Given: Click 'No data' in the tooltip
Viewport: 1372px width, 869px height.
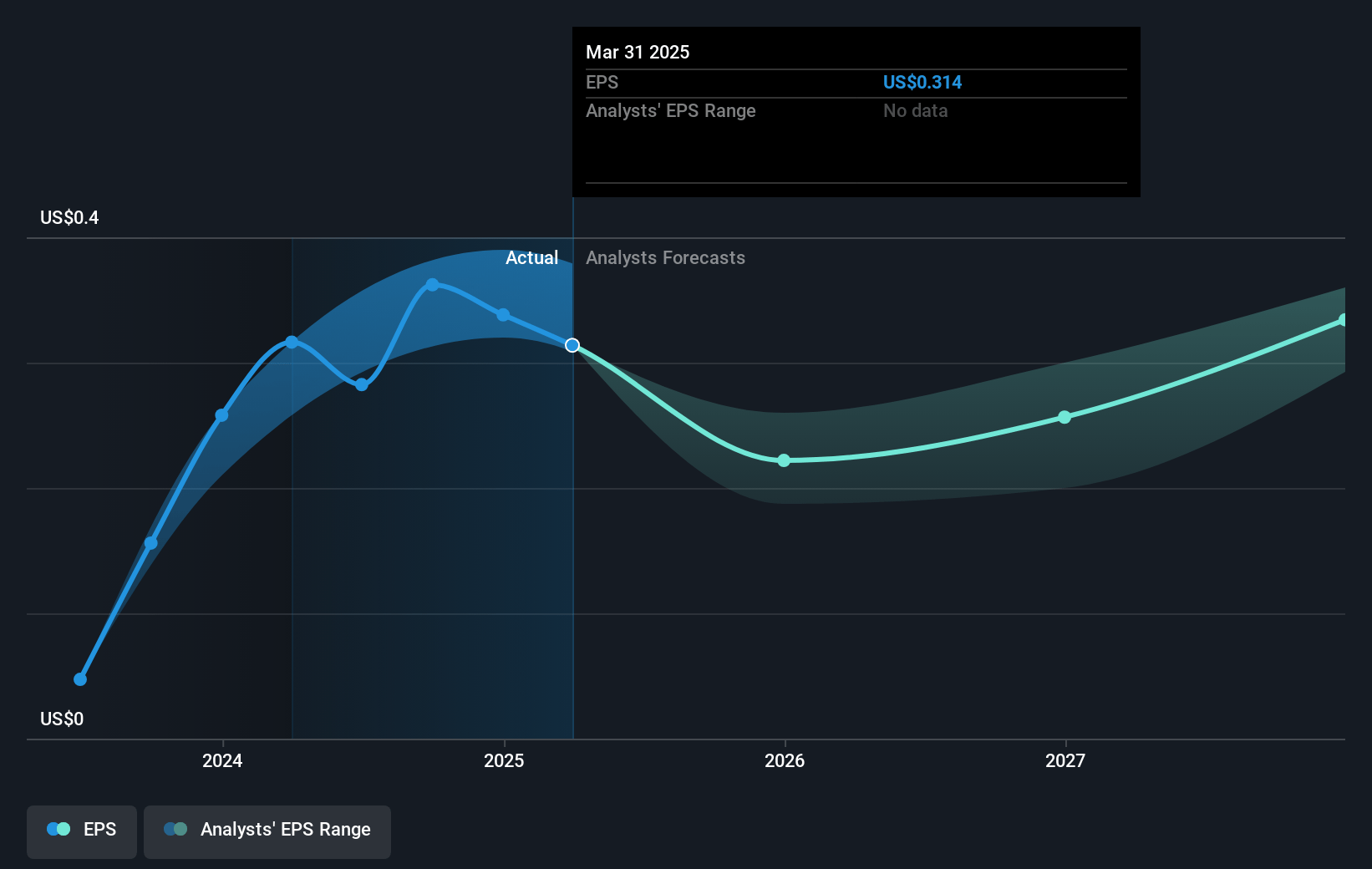Looking at the screenshot, I should point(916,111).
